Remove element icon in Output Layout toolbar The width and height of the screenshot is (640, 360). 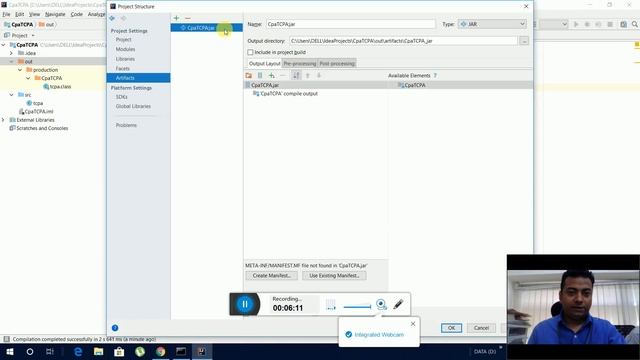click(x=283, y=76)
